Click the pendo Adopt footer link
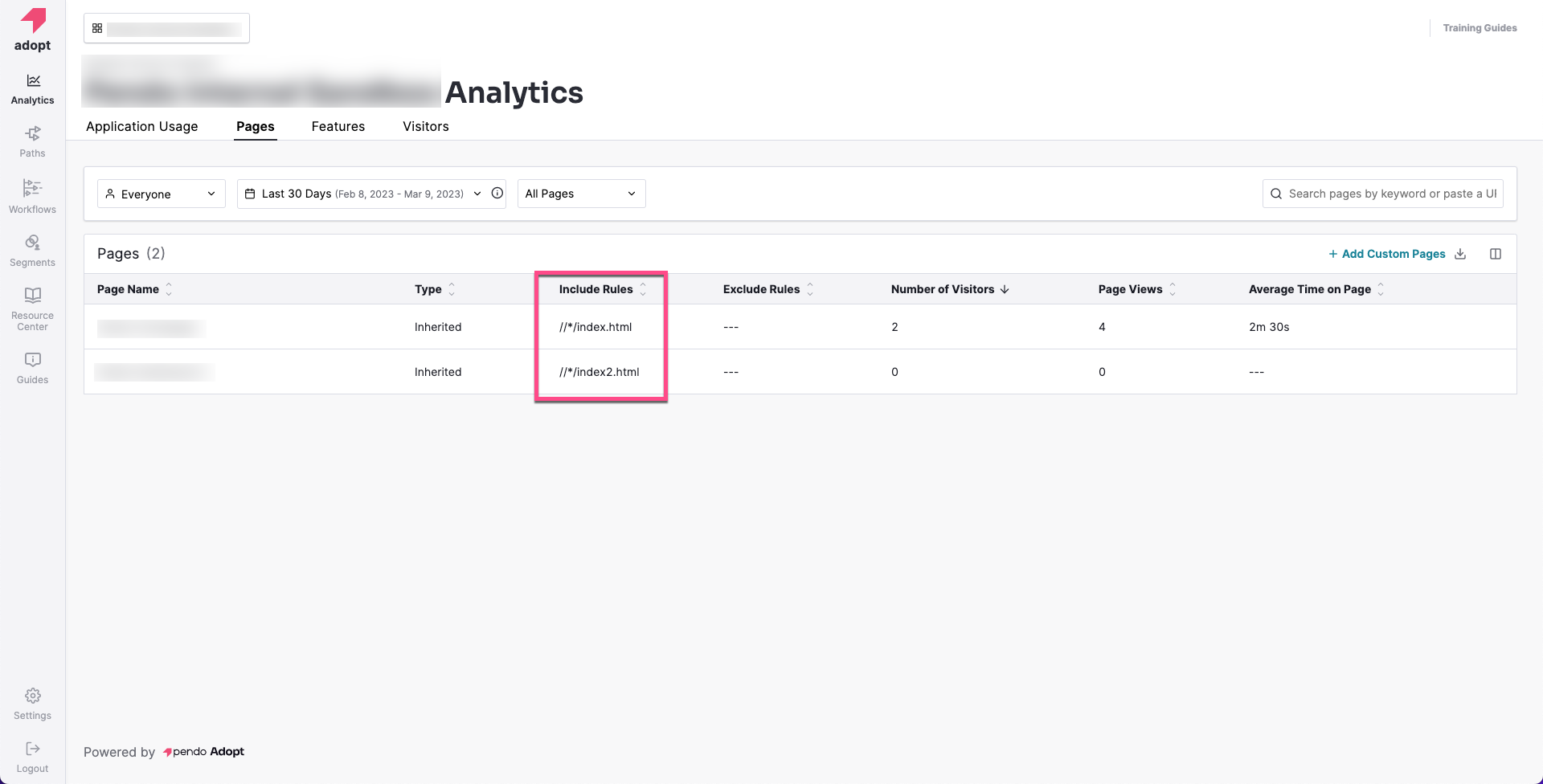This screenshot has height=784, width=1543. point(203,752)
